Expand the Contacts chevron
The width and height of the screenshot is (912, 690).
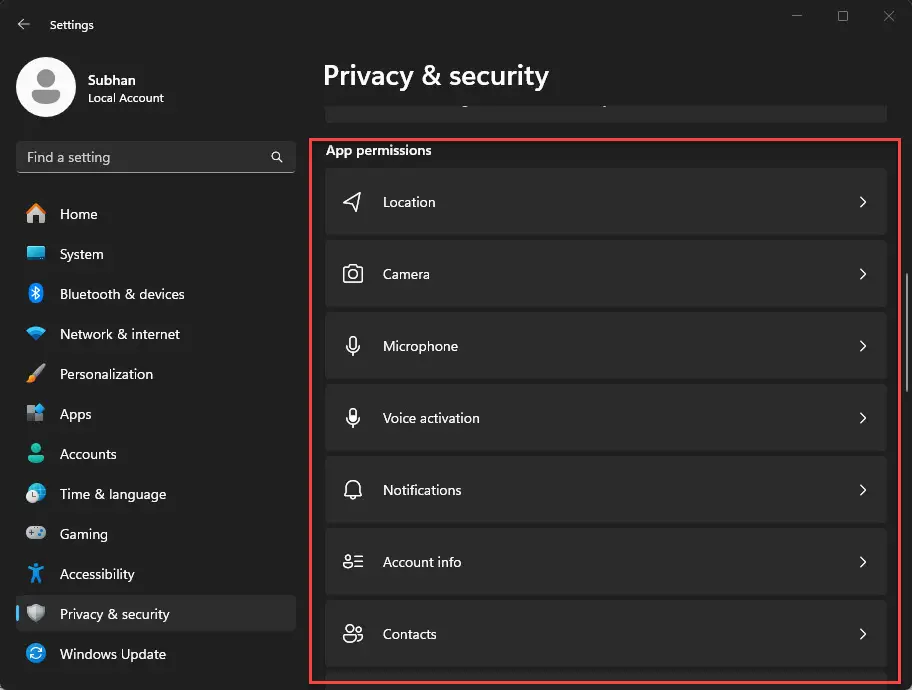point(863,634)
